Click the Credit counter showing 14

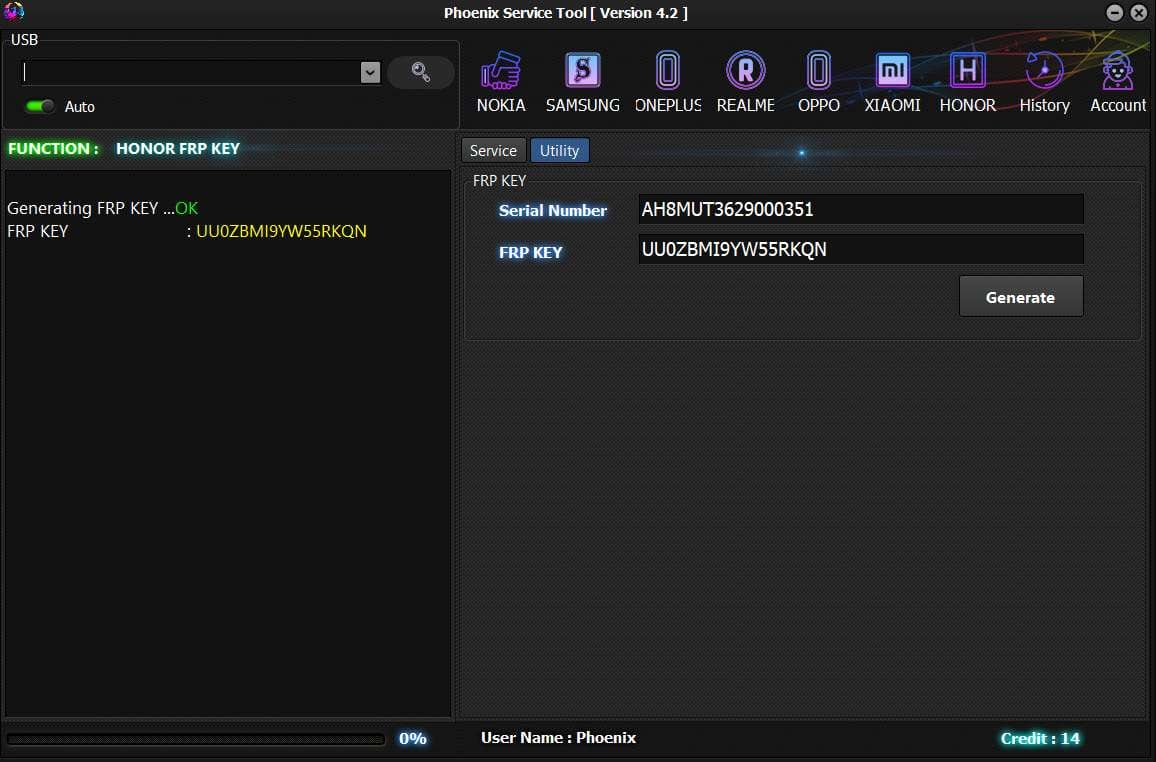1040,738
